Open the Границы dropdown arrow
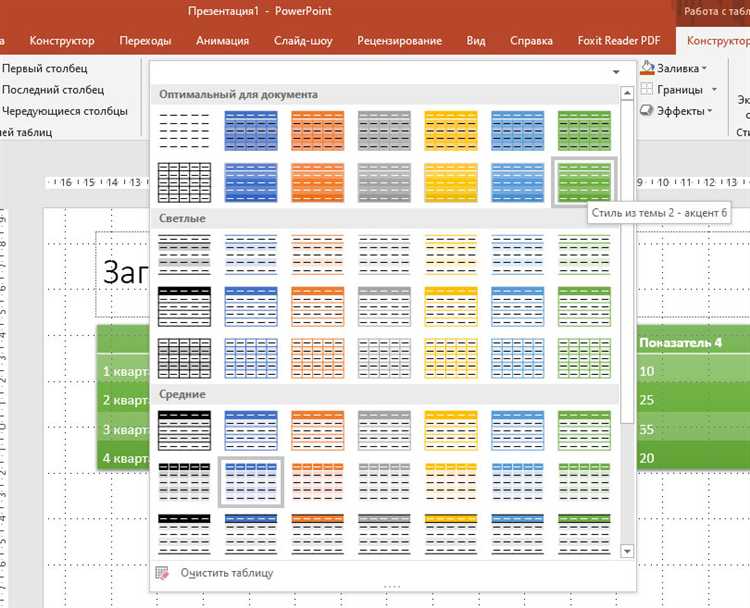Screen dimensions: 750x608 (x=714, y=89)
